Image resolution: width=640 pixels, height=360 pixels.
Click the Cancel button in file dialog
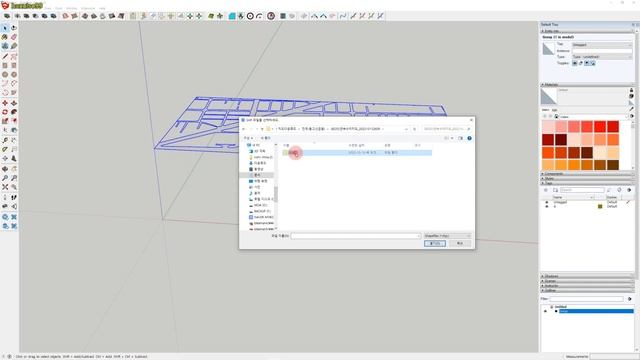click(460, 243)
